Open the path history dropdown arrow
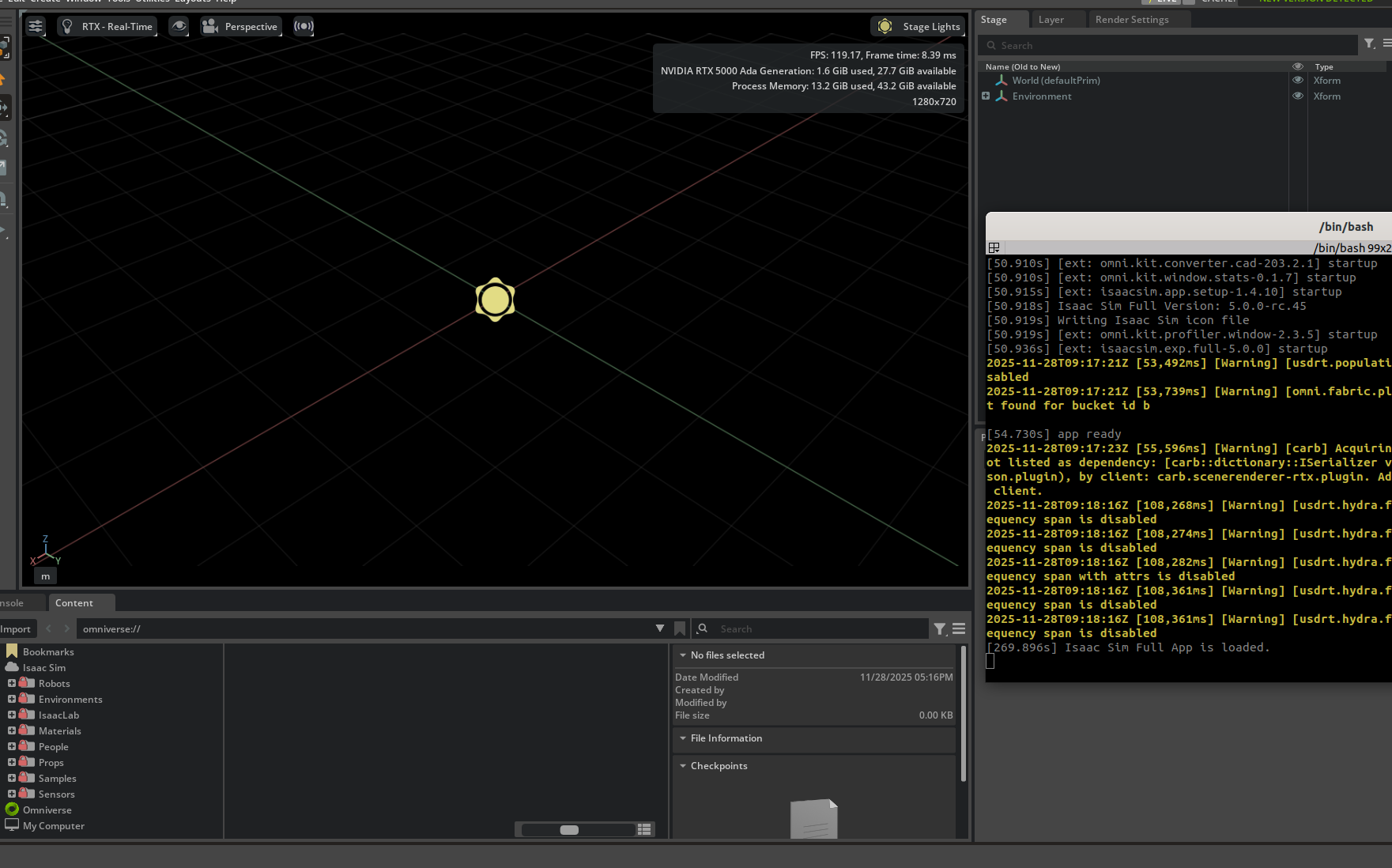 coord(660,628)
